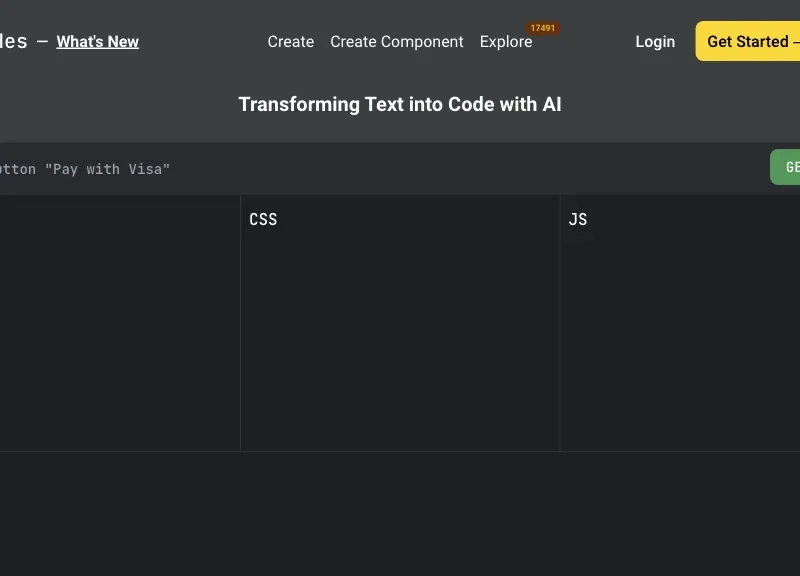Open Create Component in the navigation
Screen dimensions: 800x576
[x=397, y=42]
